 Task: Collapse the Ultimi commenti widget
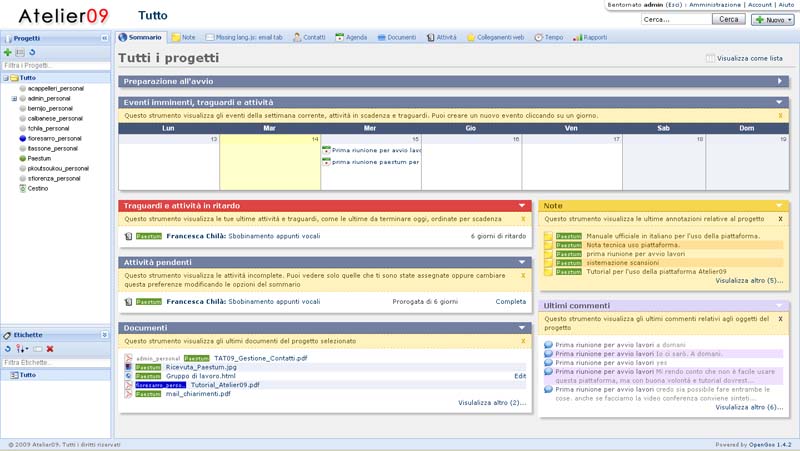coord(779,305)
